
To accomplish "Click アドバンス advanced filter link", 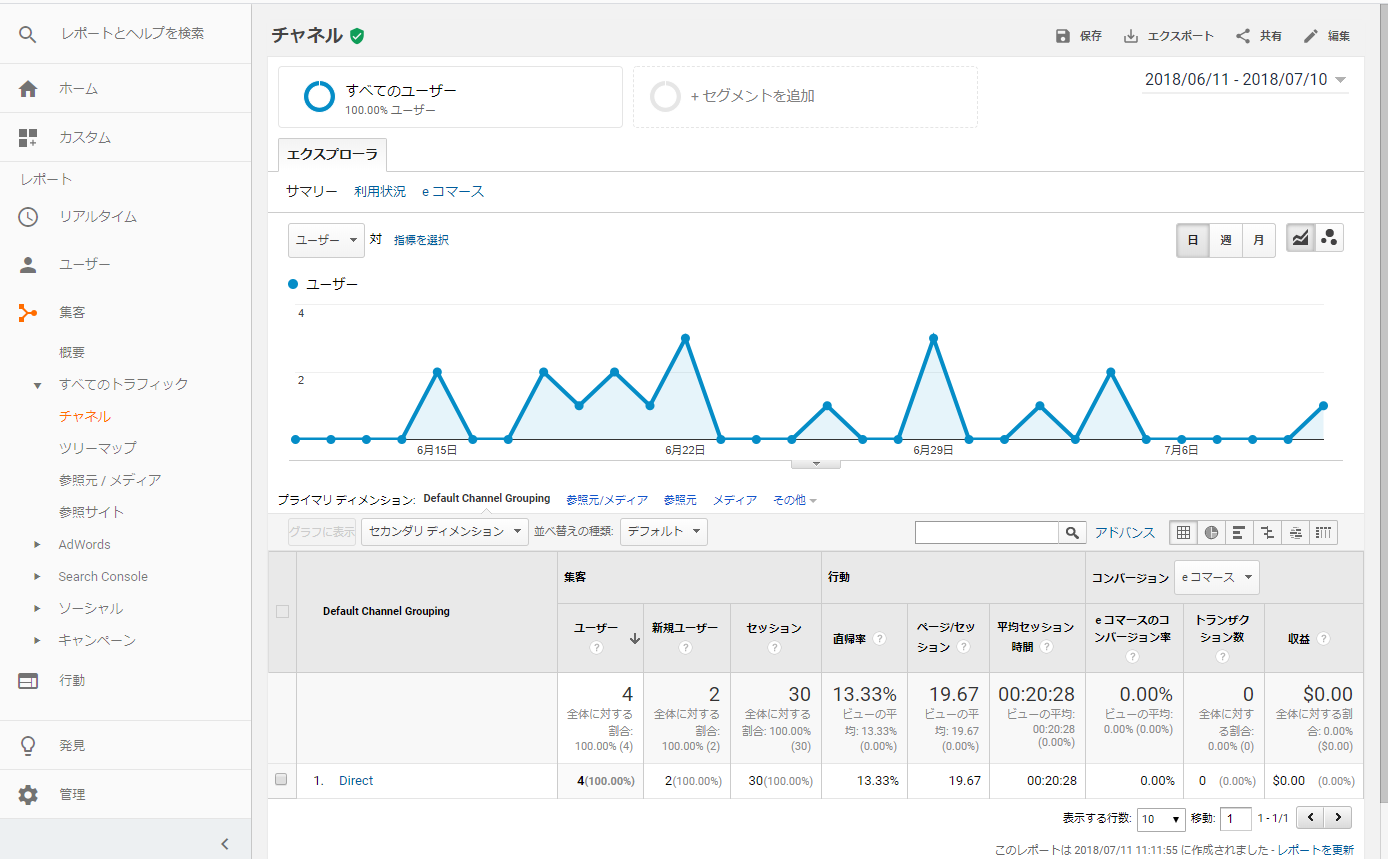I will click(1125, 533).
